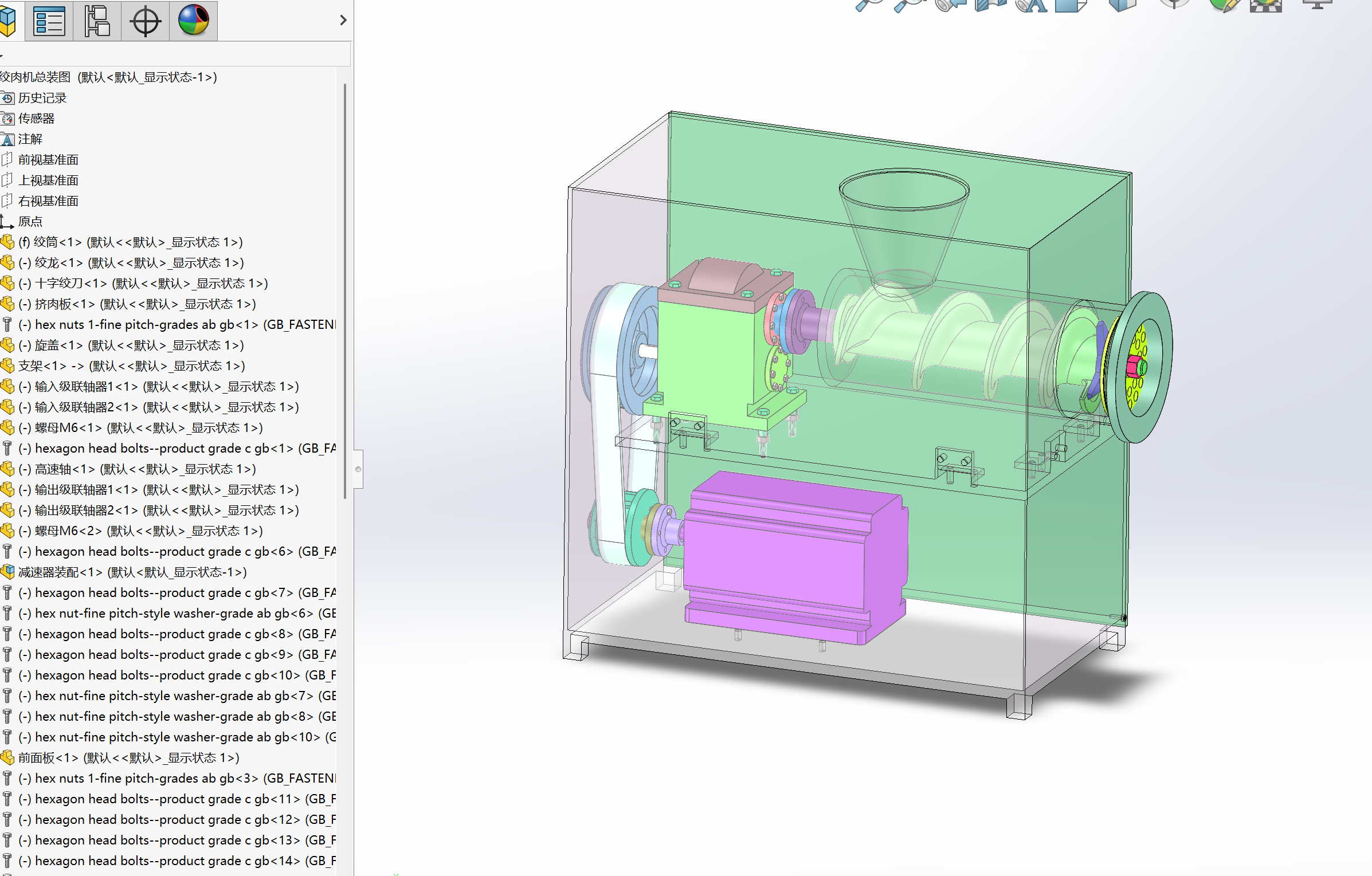This screenshot has height=876, width=1372.
Task: Click the Apply Scene checkerboard icon
Action: pyautogui.click(x=1265, y=5)
